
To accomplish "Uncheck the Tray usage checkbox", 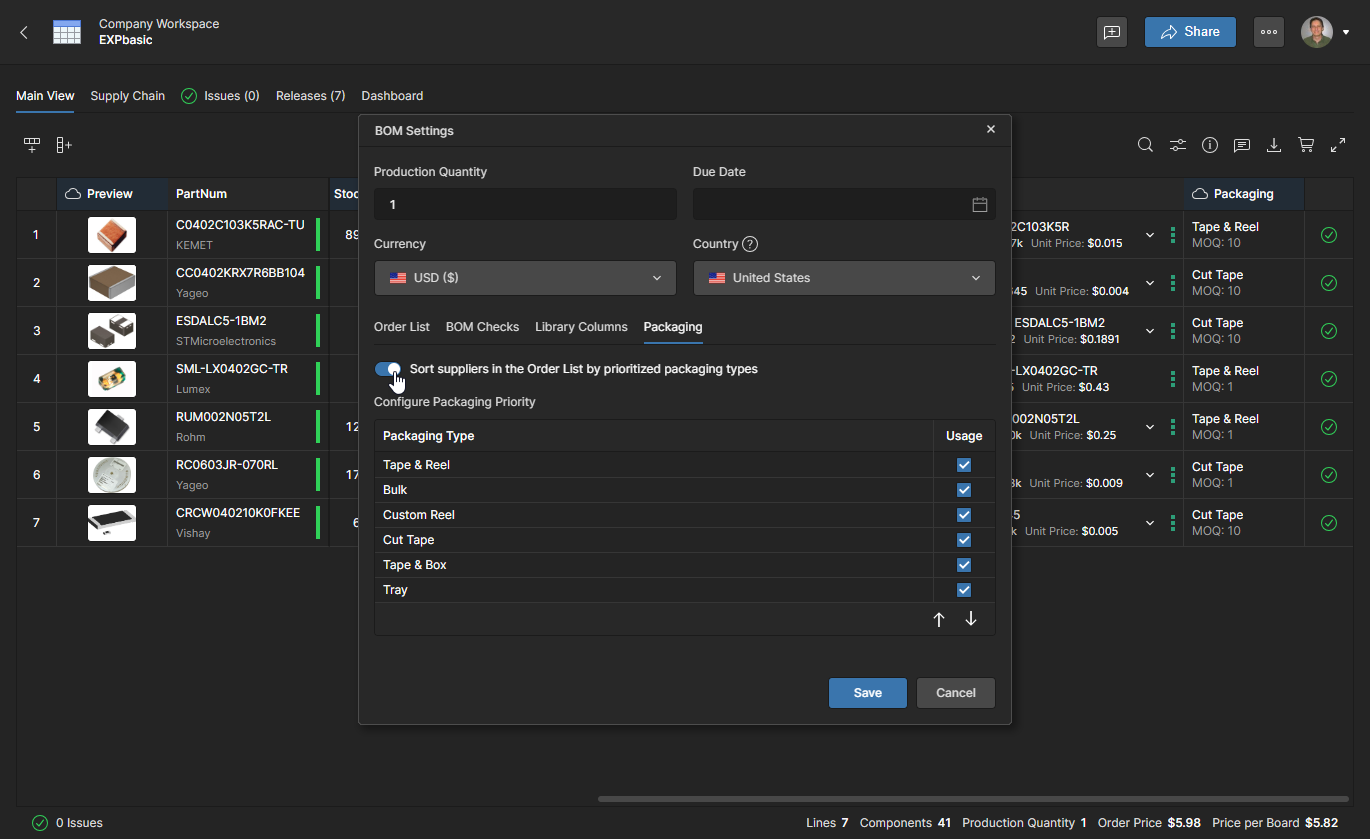I will point(964,590).
